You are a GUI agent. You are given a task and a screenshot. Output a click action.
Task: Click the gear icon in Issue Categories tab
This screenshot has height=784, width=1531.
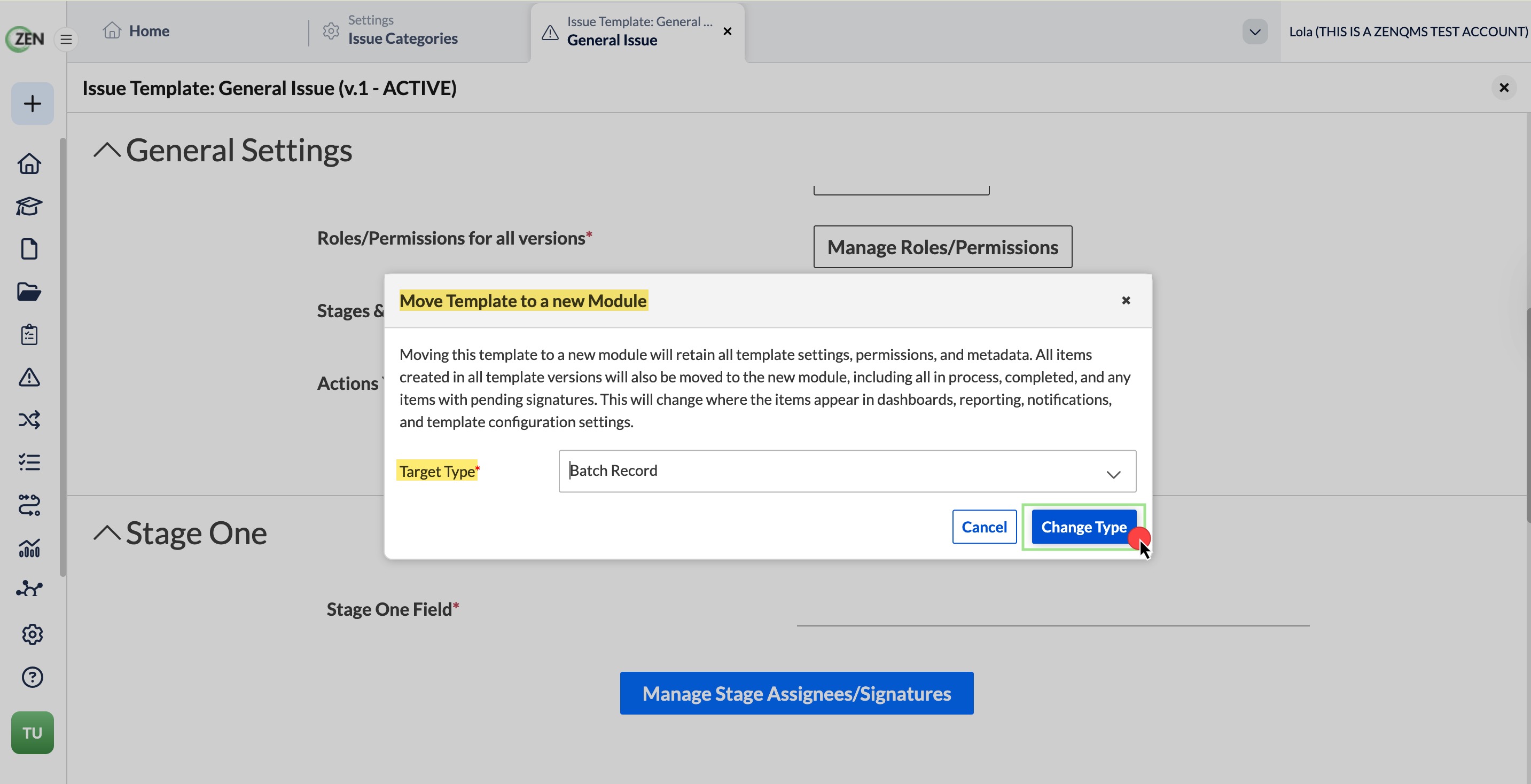click(x=331, y=31)
